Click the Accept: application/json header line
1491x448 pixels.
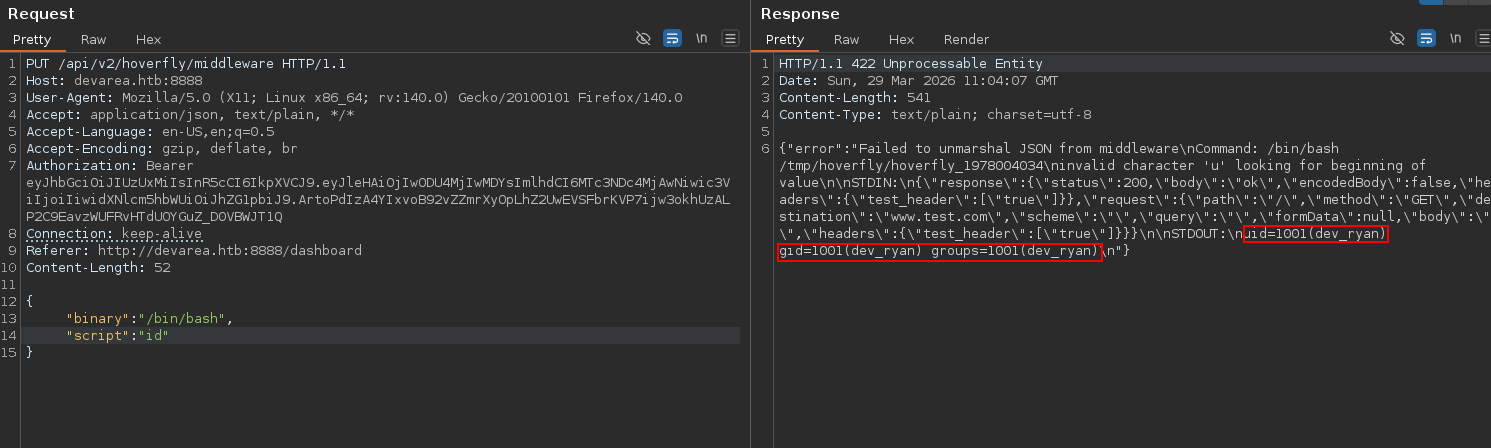pyautogui.click(x=190, y=115)
